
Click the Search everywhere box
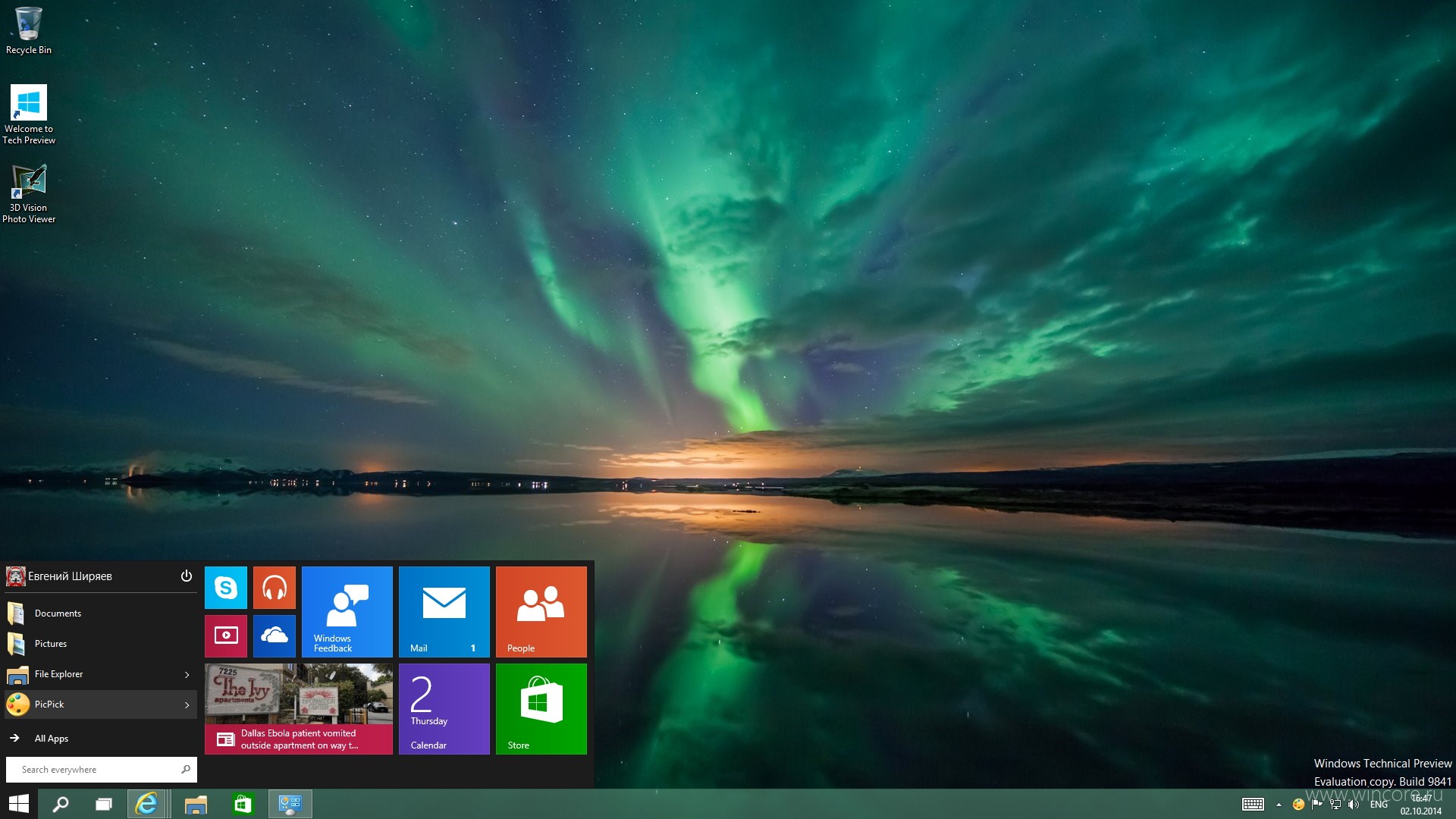click(x=101, y=769)
